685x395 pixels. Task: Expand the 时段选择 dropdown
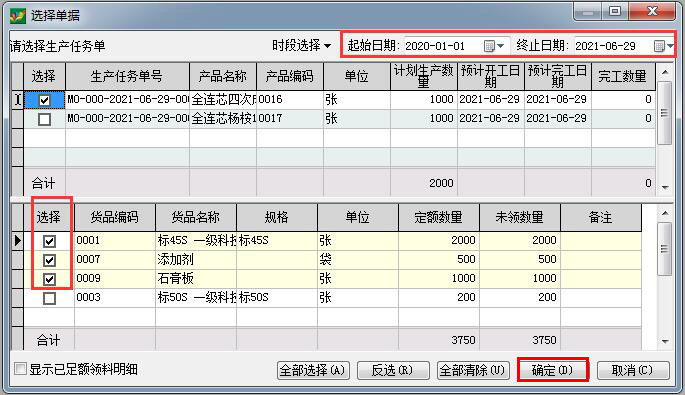click(x=301, y=45)
